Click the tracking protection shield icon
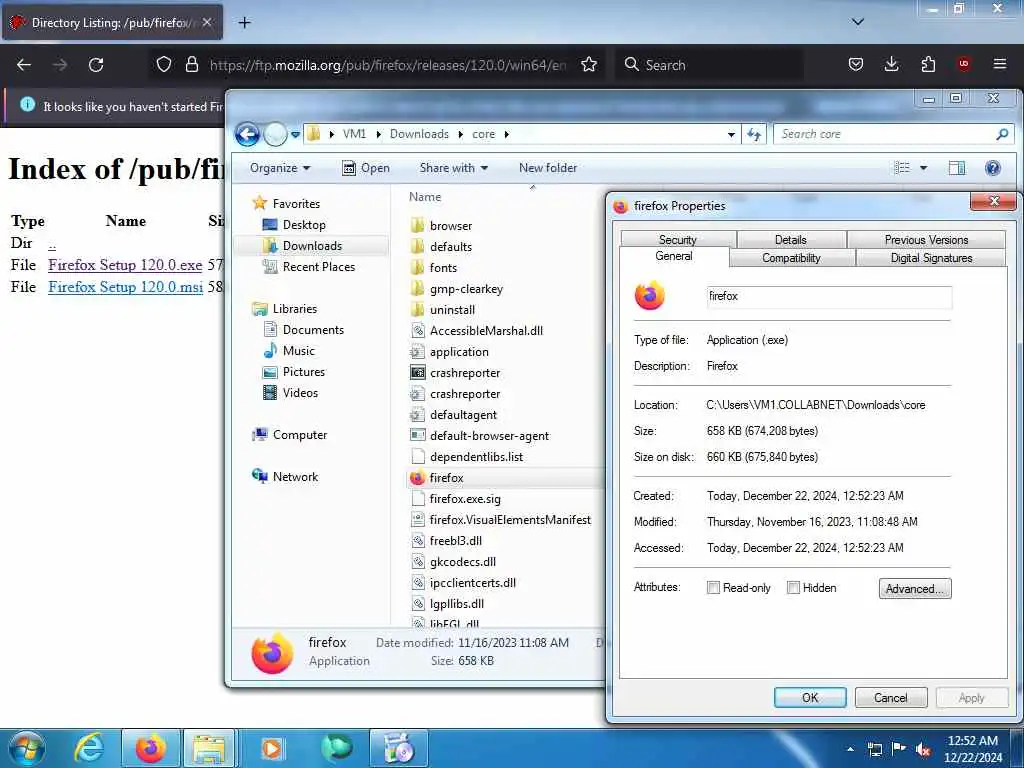This screenshot has height=768, width=1024. click(164, 64)
